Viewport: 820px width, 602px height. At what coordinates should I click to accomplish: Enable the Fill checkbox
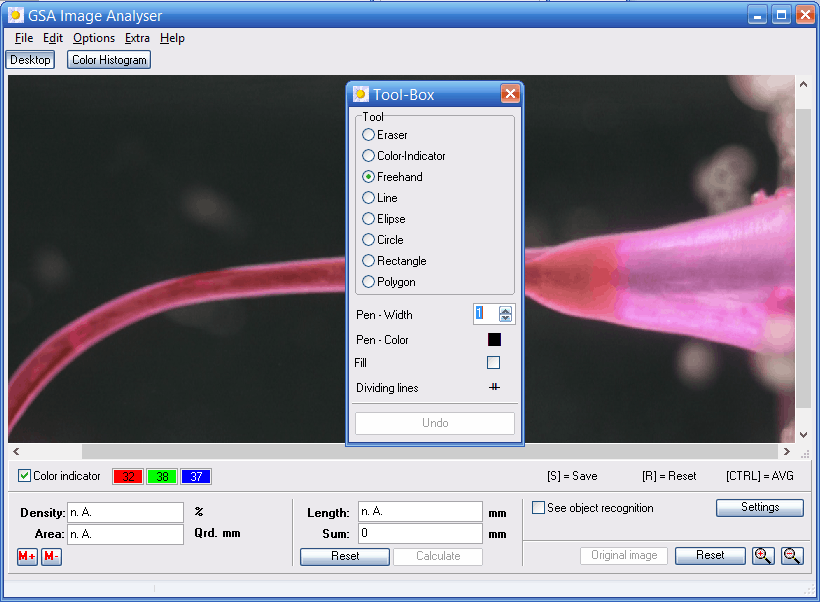tap(493, 362)
